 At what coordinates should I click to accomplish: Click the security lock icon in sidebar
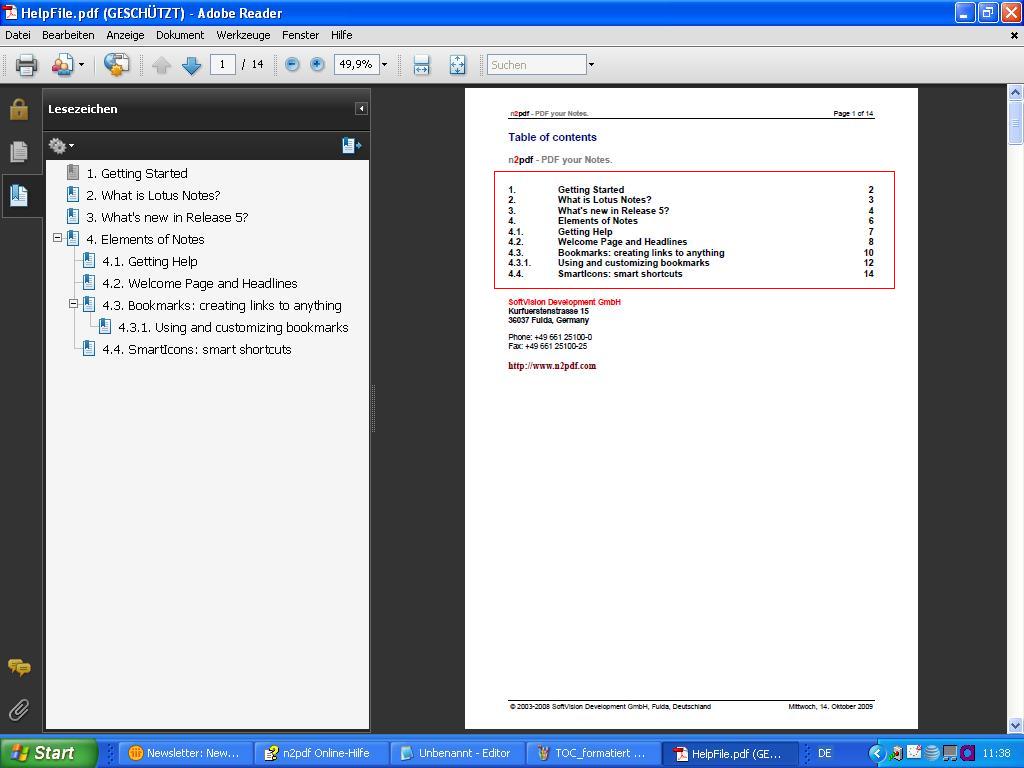19,109
